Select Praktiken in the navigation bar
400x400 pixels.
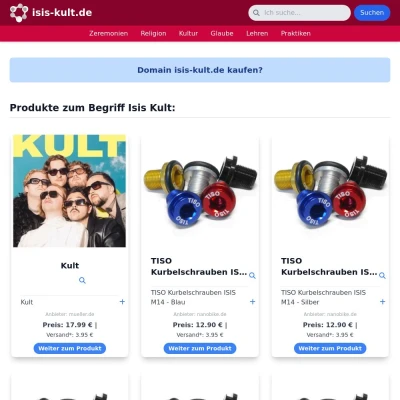[x=296, y=33]
